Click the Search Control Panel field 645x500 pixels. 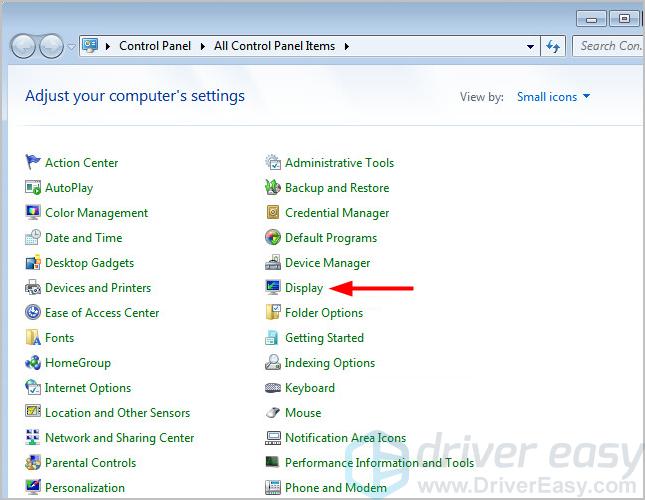[x=608, y=46]
